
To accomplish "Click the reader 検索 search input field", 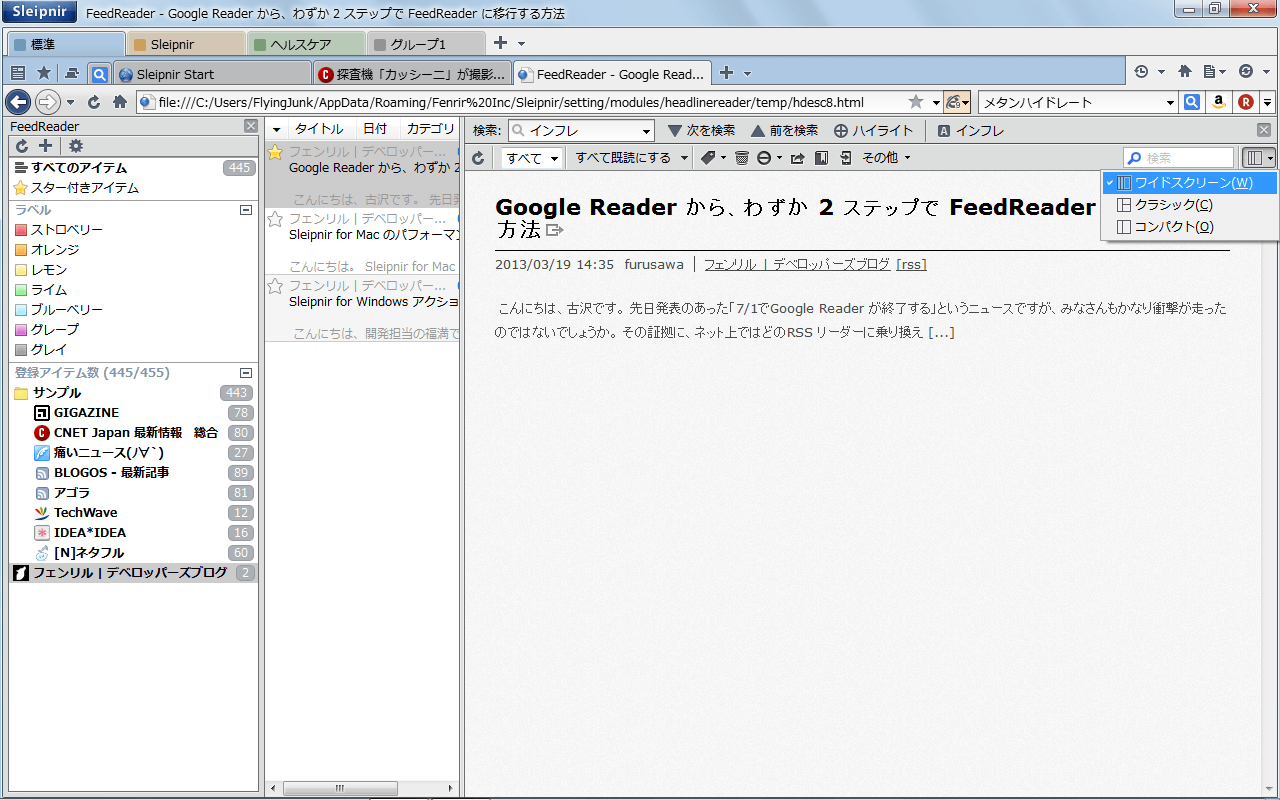I will (1178, 158).
